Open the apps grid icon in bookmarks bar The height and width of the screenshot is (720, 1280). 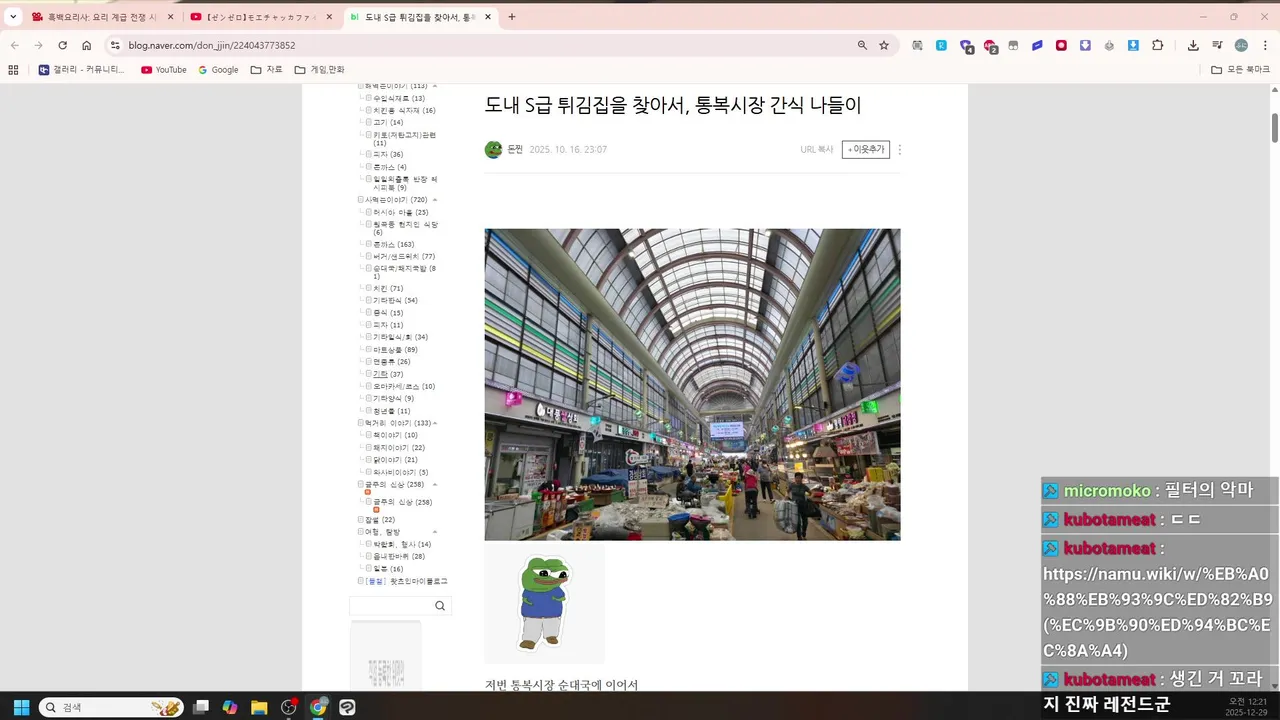point(13,70)
